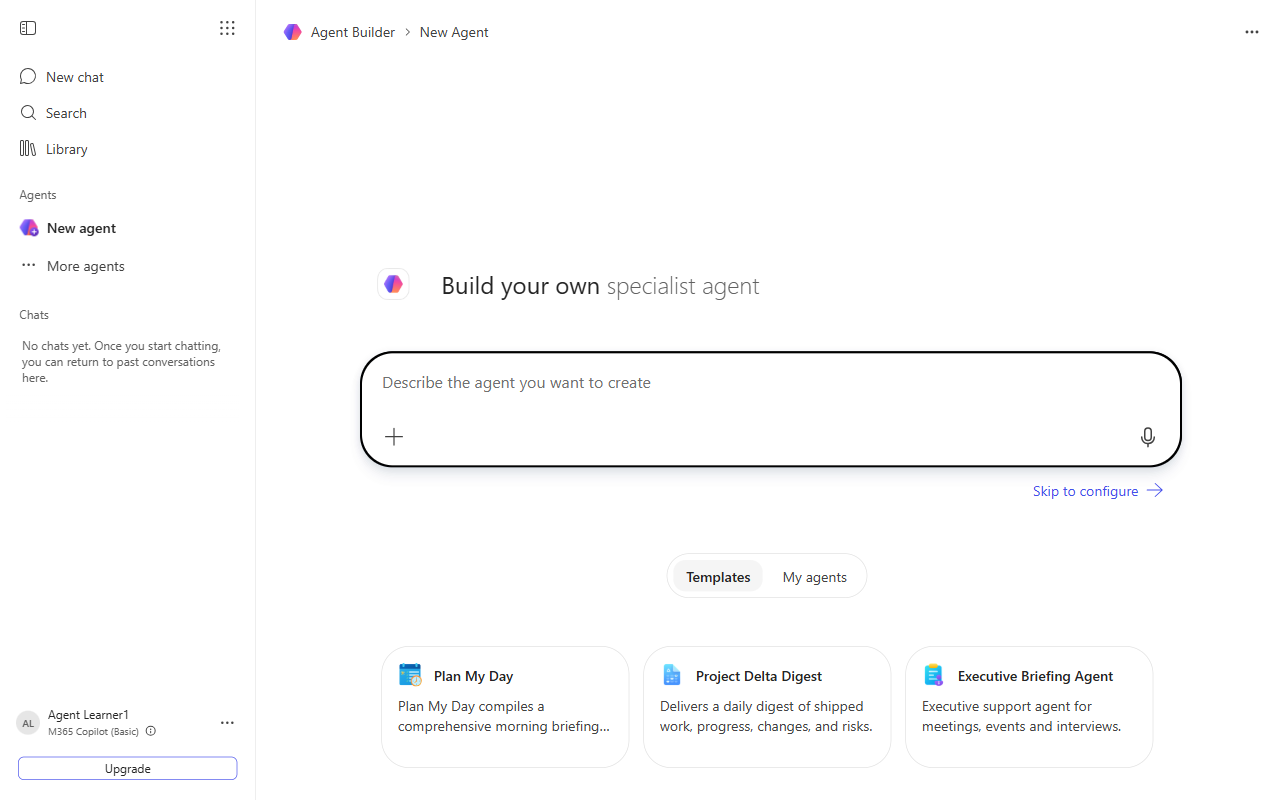Viewport: 1280px width, 800px height.
Task: Click the New chat bubble icon
Action: pyautogui.click(x=28, y=77)
